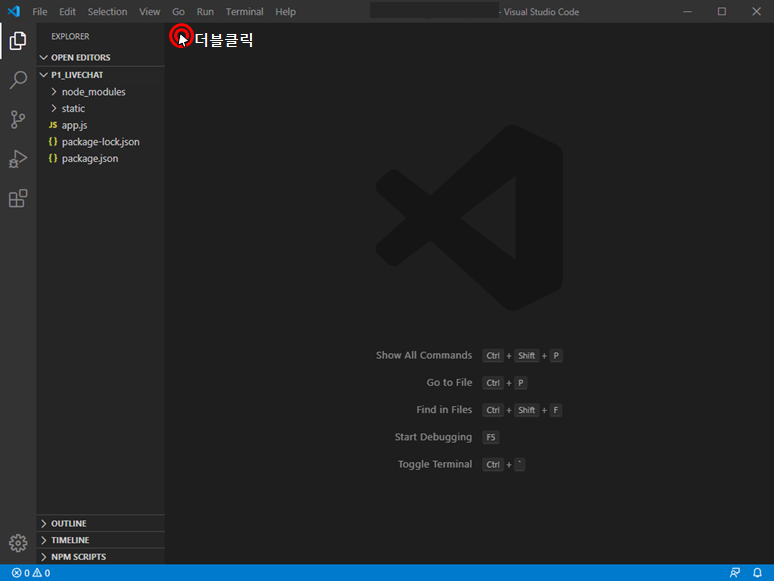The height and width of the screenshot is (581, 774).
Task: Open the Terminal menu
Action: pos(244,11)
